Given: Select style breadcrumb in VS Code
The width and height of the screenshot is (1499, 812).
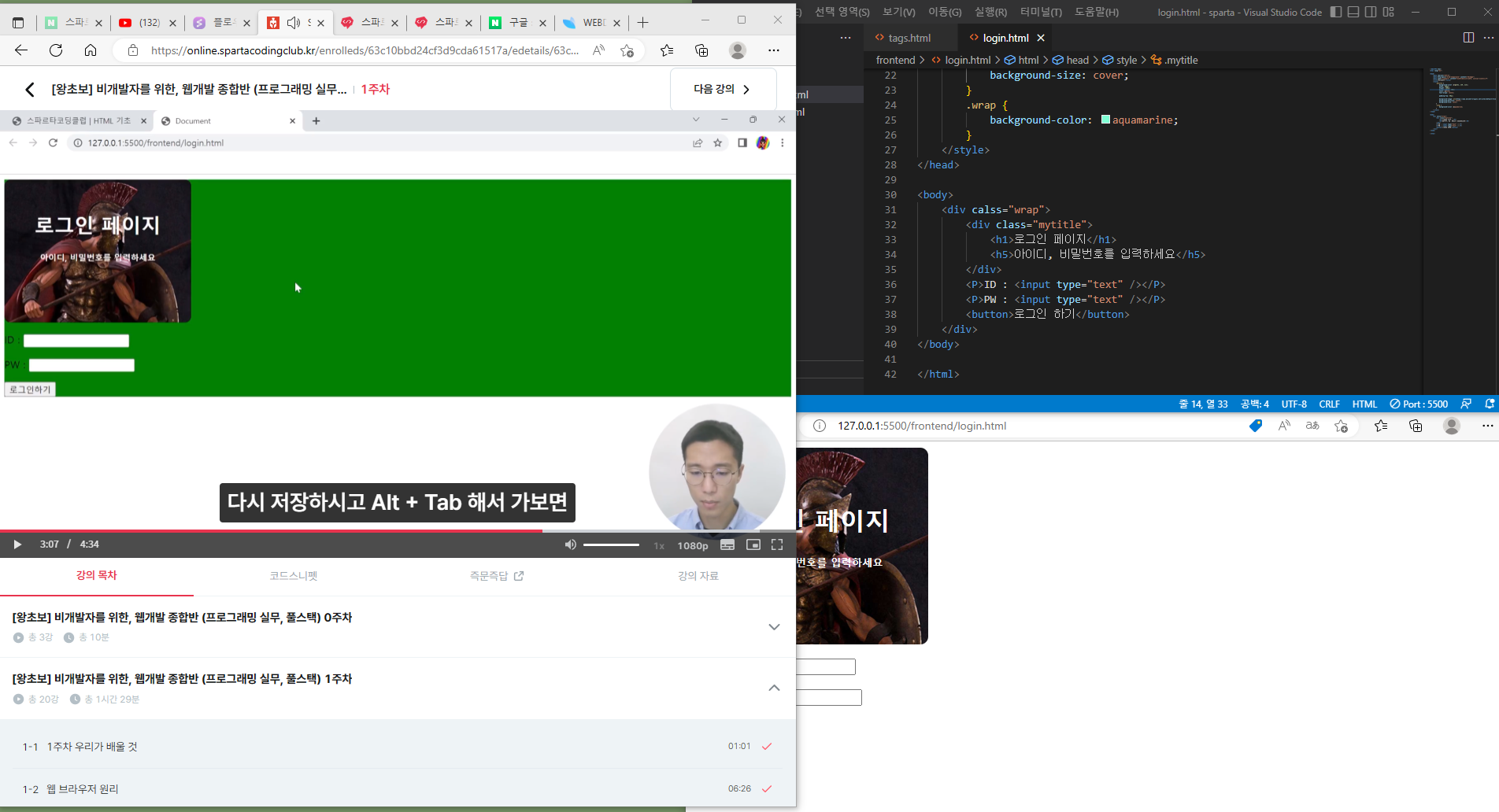Looking at the screenshot, I should coord(1120,60).
